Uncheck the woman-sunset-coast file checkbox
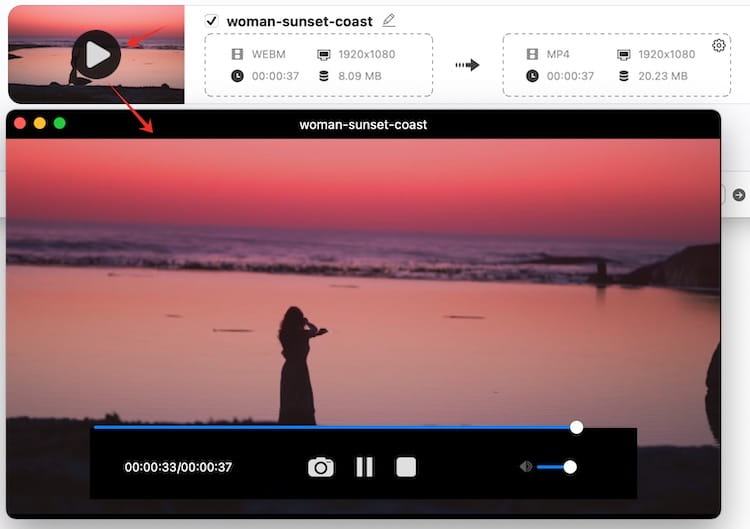 [x=211, y=21]
